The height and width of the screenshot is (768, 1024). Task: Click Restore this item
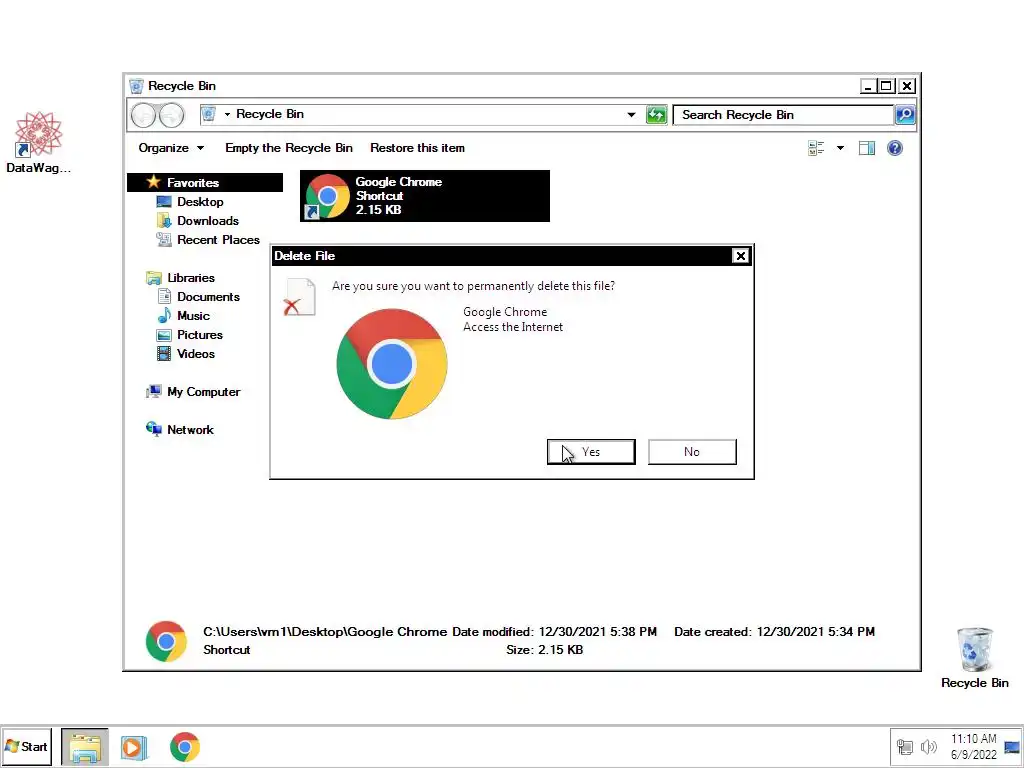click(x=417, y=148)
